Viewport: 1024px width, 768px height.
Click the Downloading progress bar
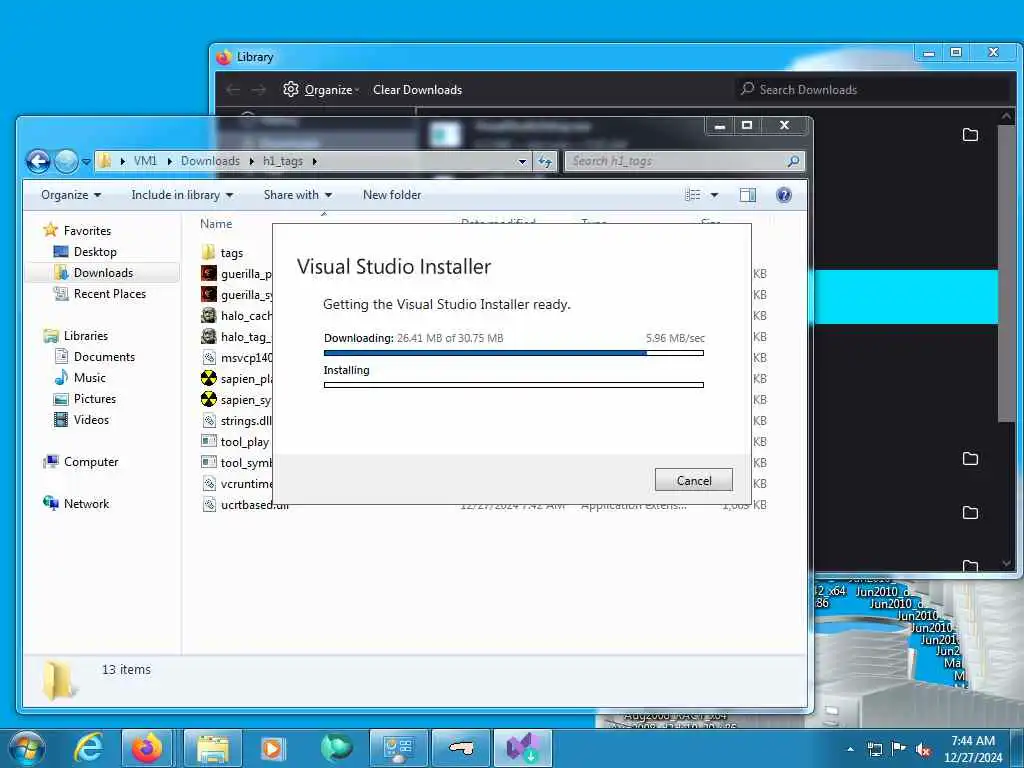pos(513,353)
